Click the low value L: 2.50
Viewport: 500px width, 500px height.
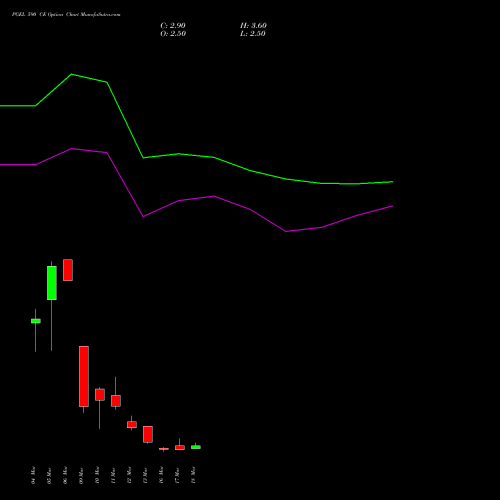tap(253, 34)
